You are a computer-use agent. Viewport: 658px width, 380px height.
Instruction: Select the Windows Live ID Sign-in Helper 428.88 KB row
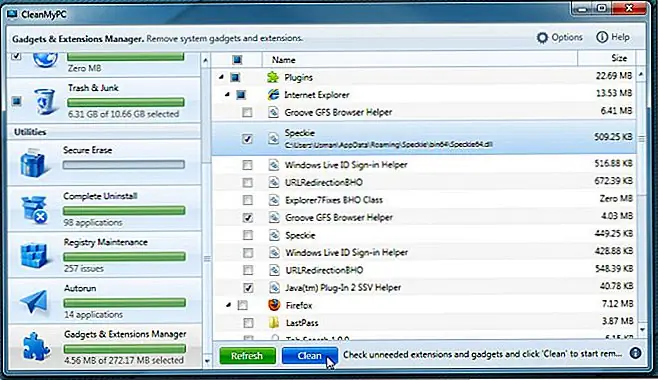point(424,252)
